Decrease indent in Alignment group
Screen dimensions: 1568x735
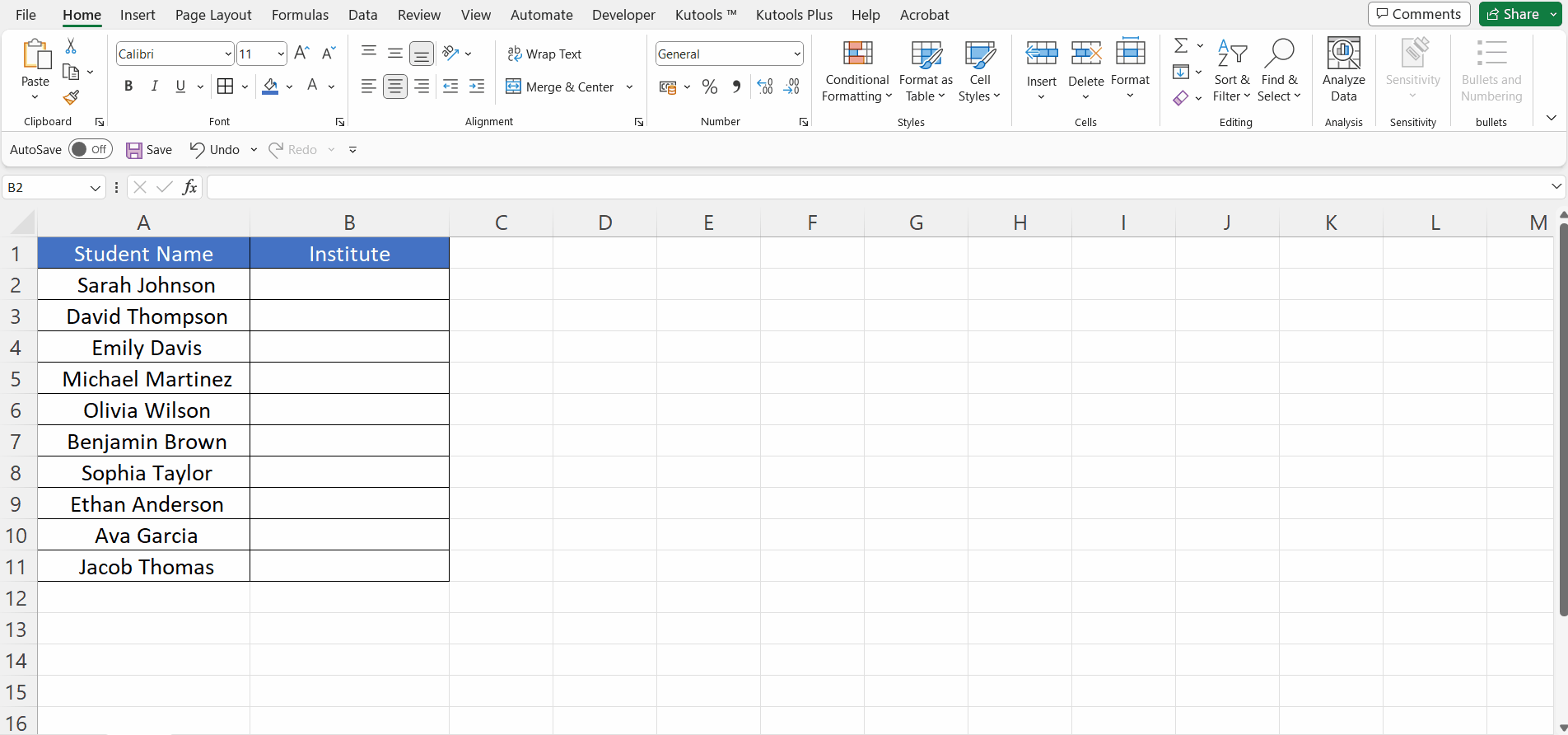pos(450,87)
